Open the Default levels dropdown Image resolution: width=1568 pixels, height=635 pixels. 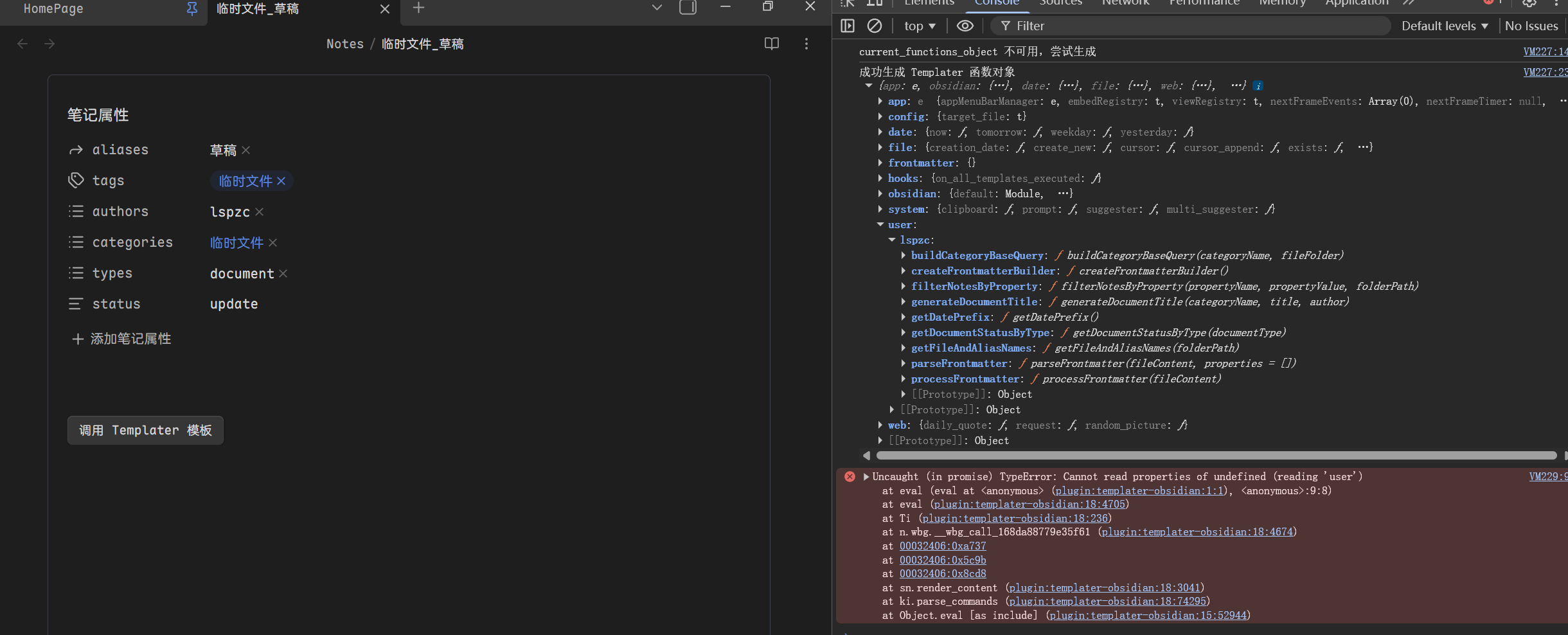(1444, 26)
